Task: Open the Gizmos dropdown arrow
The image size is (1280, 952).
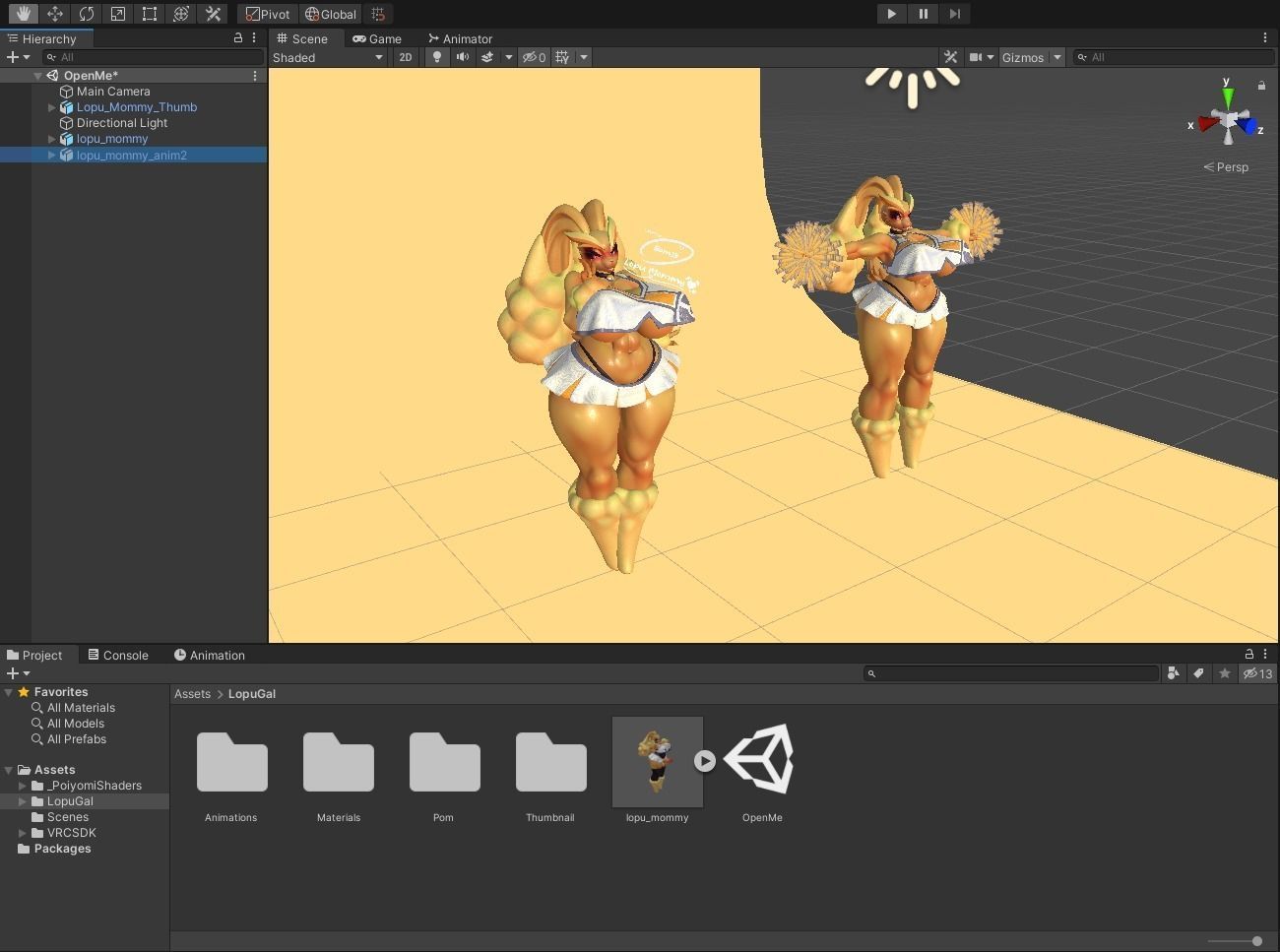Action: pyautogui.click(x=1057, y=57)
